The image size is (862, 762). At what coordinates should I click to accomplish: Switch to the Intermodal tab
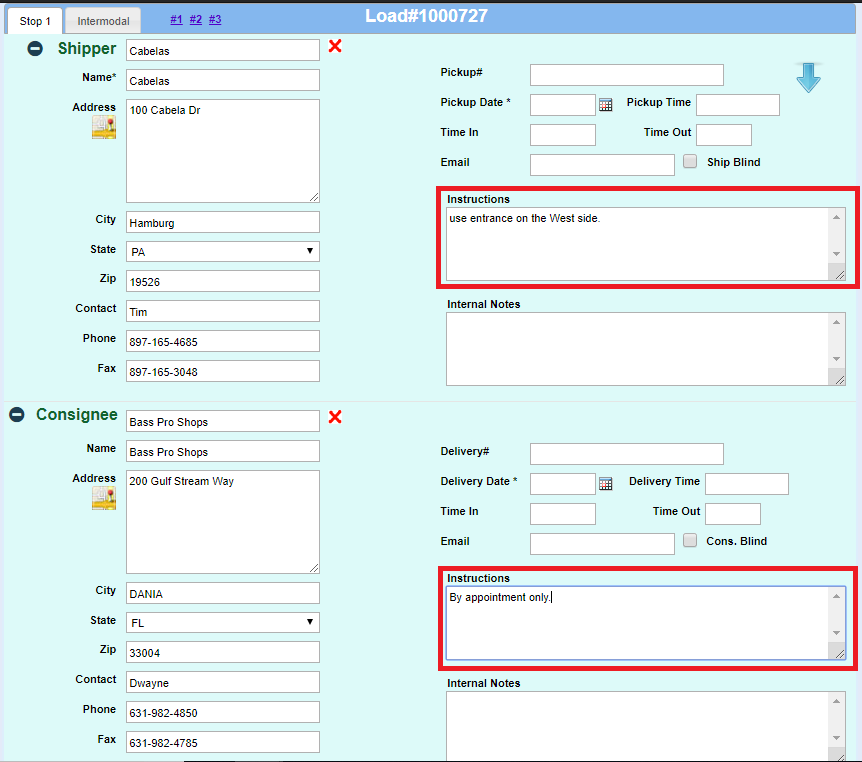(x=103, y=21)
